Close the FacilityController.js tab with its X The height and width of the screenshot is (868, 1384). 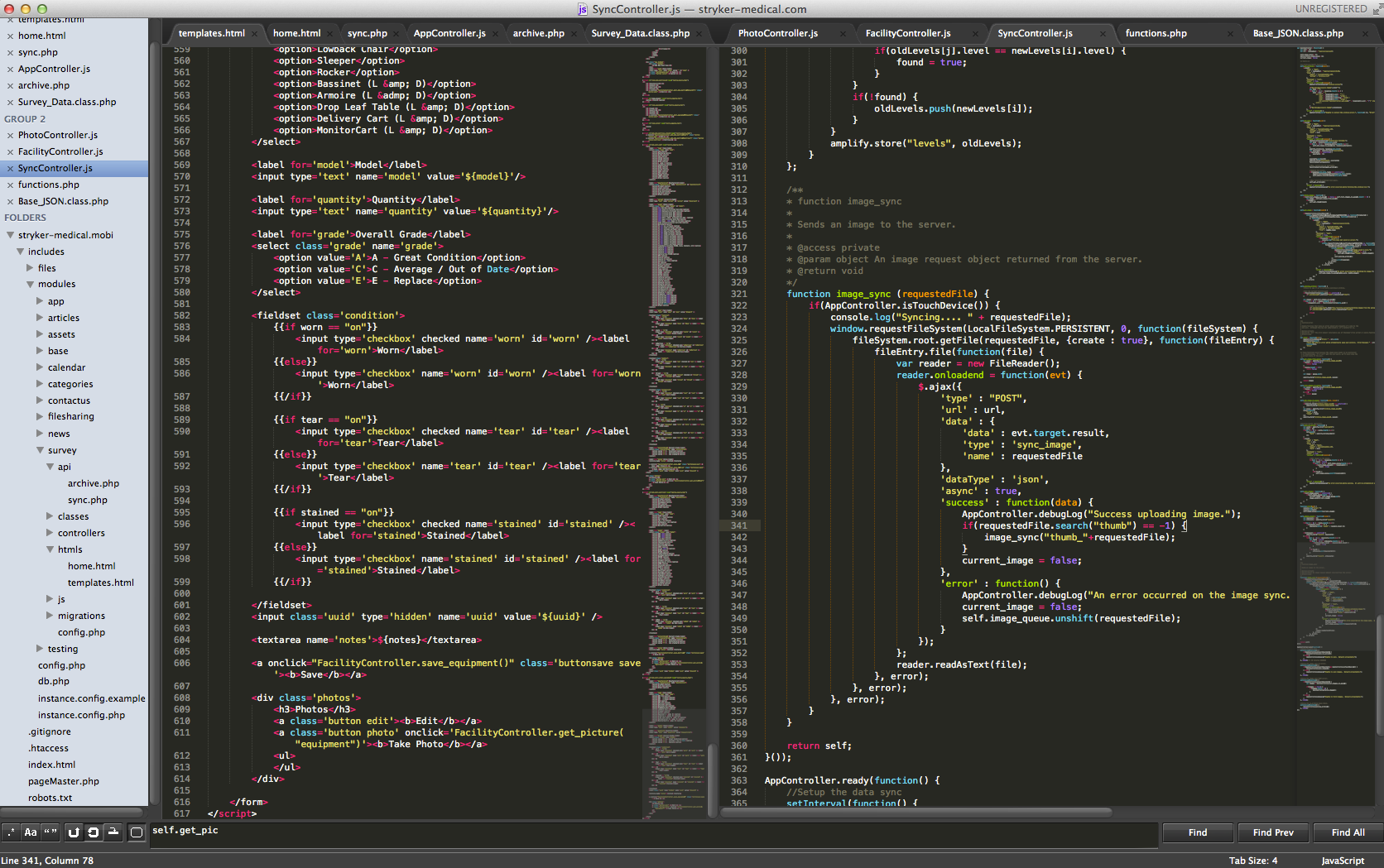coord(975,34)
